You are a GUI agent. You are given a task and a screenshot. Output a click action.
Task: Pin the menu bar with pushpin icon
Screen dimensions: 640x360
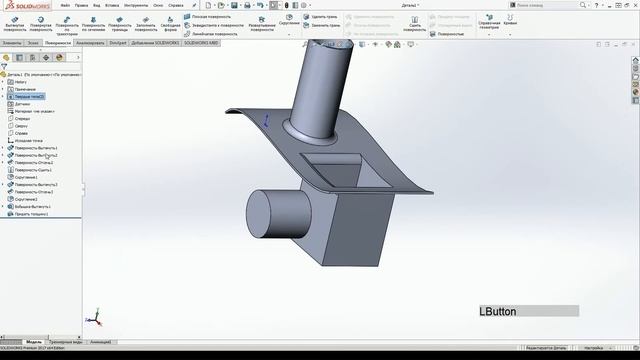[194, 5]
